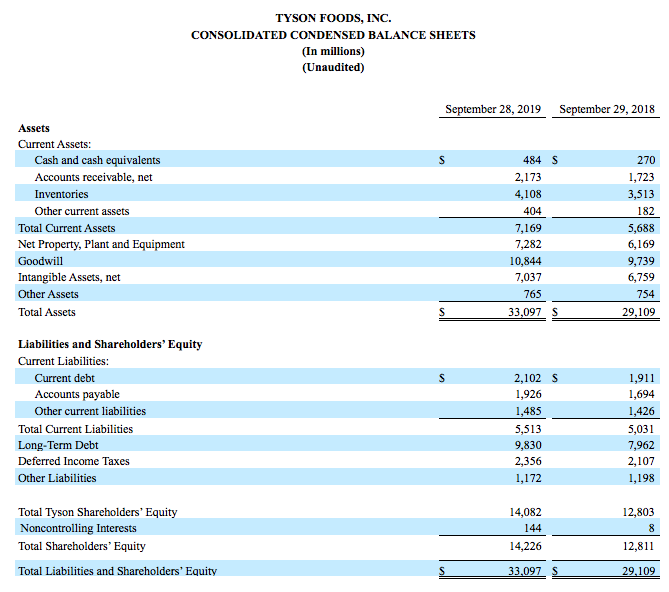Screen dimensions: 669x592
Task: Click goodwill value 9,739
Action: pos(641,261)
